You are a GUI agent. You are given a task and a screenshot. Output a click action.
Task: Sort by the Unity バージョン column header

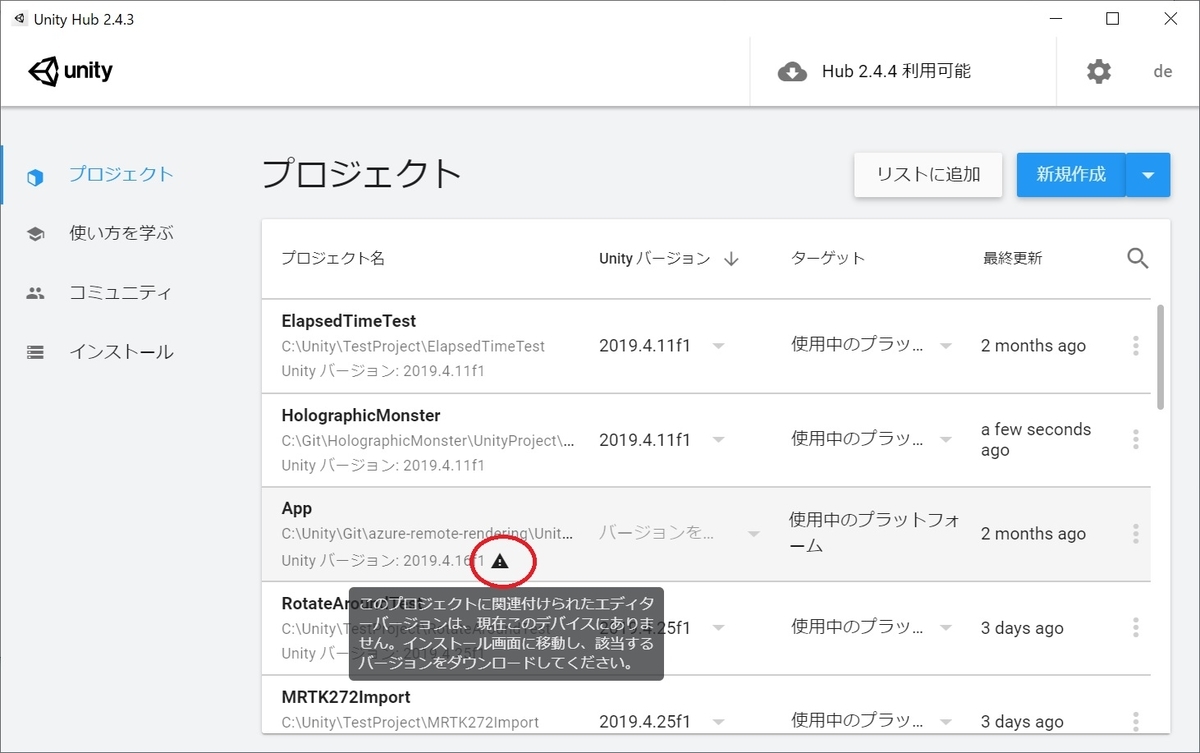655,258
